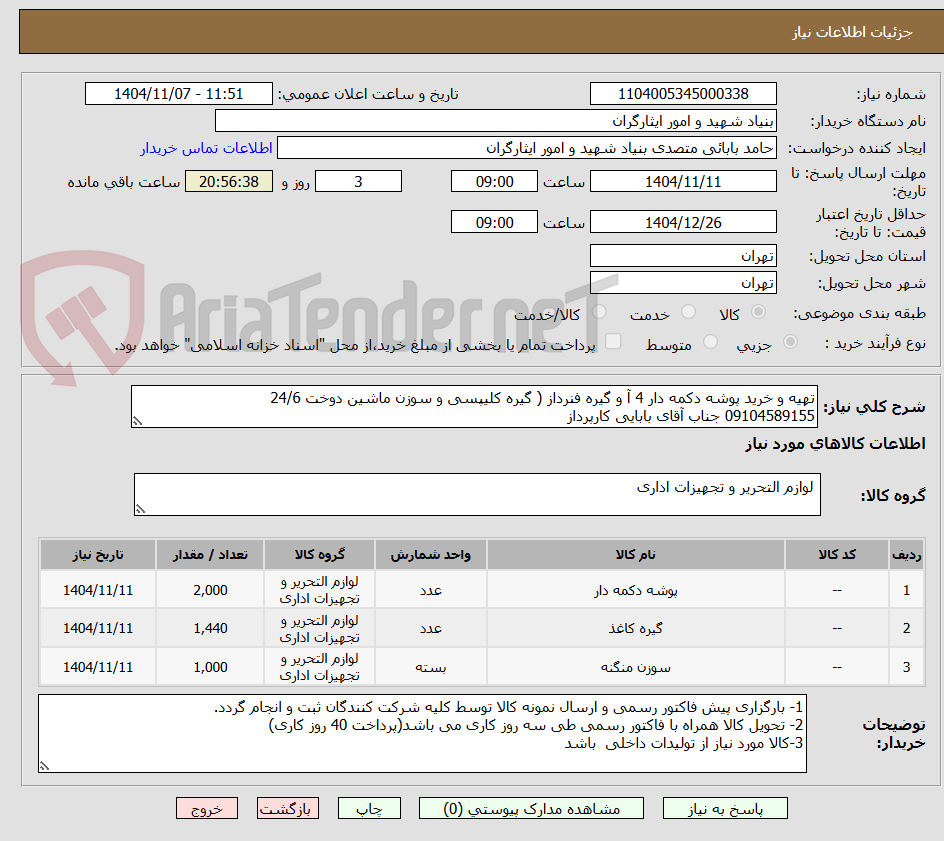This screenshot has height=841, width=944.
Task: Click the پاسخ به نیاز button
Action: pos(725,808)
